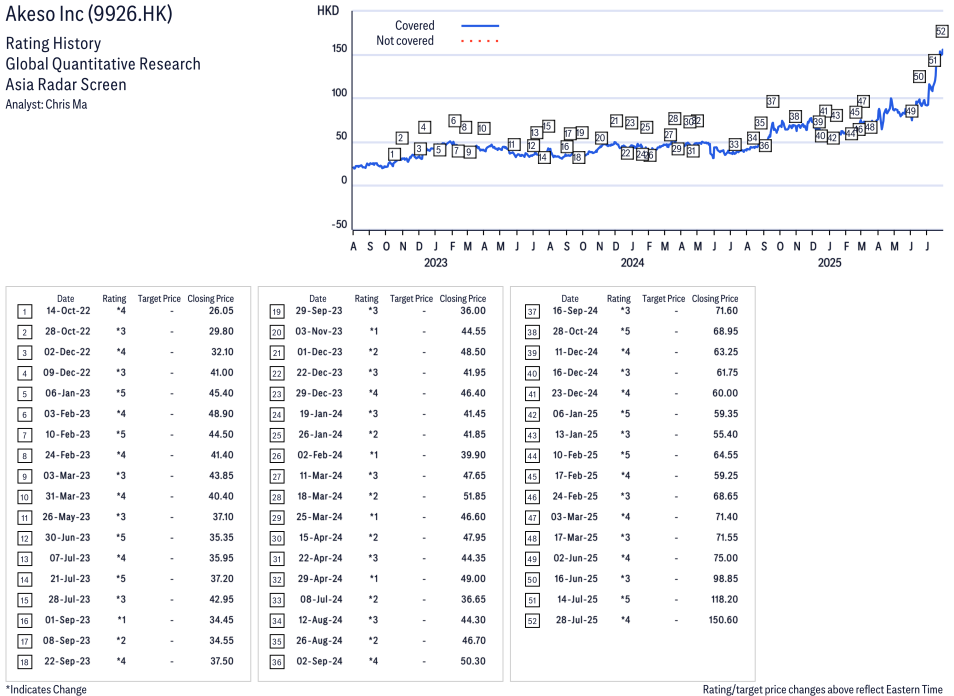This screenshot has height=696, width=954.
Task: Click the rating *1 in the 02-Feb-24 row
Action: coord(374,455)
